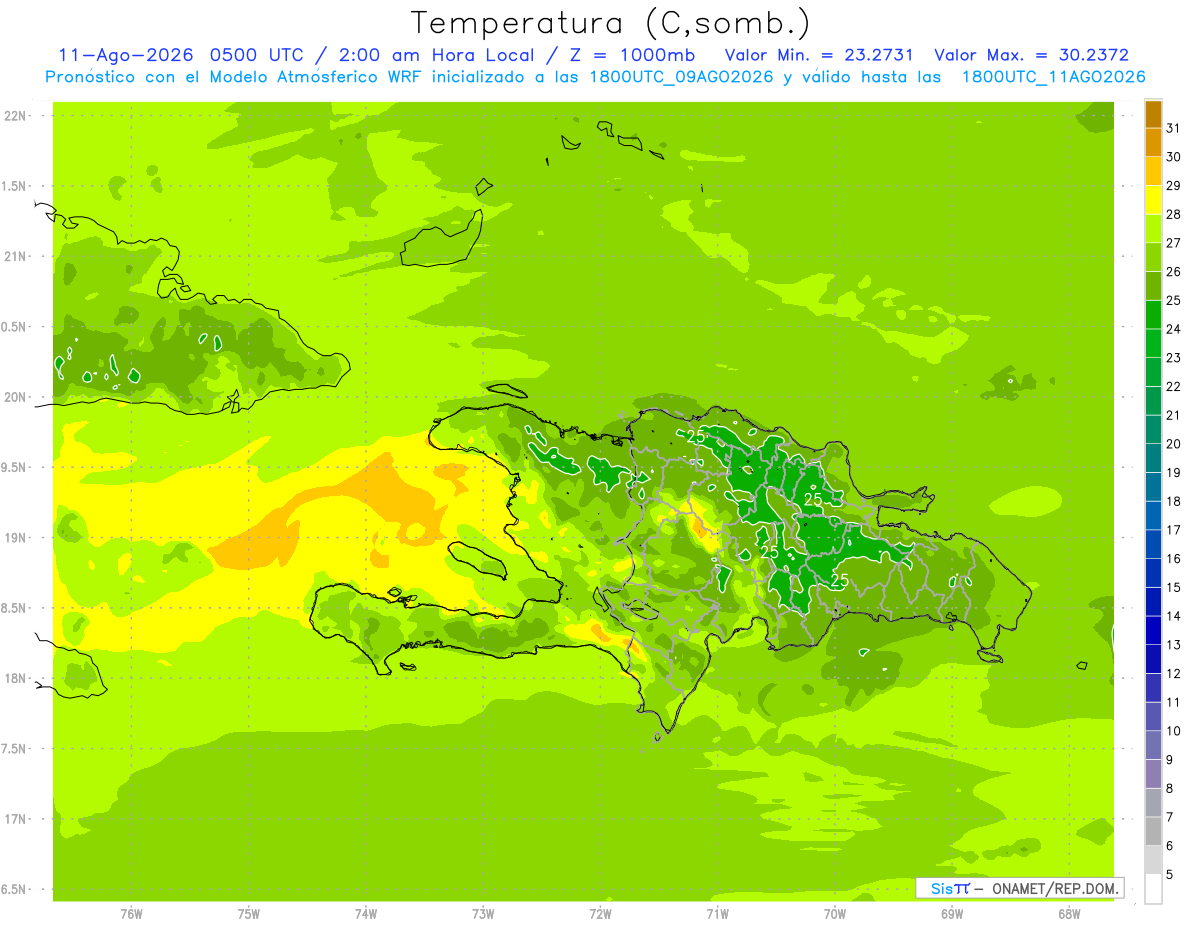This screenshot has width=1200, height=927.
Task: Click the "22N" latitude axis label
Action: [x=14, y=115]
